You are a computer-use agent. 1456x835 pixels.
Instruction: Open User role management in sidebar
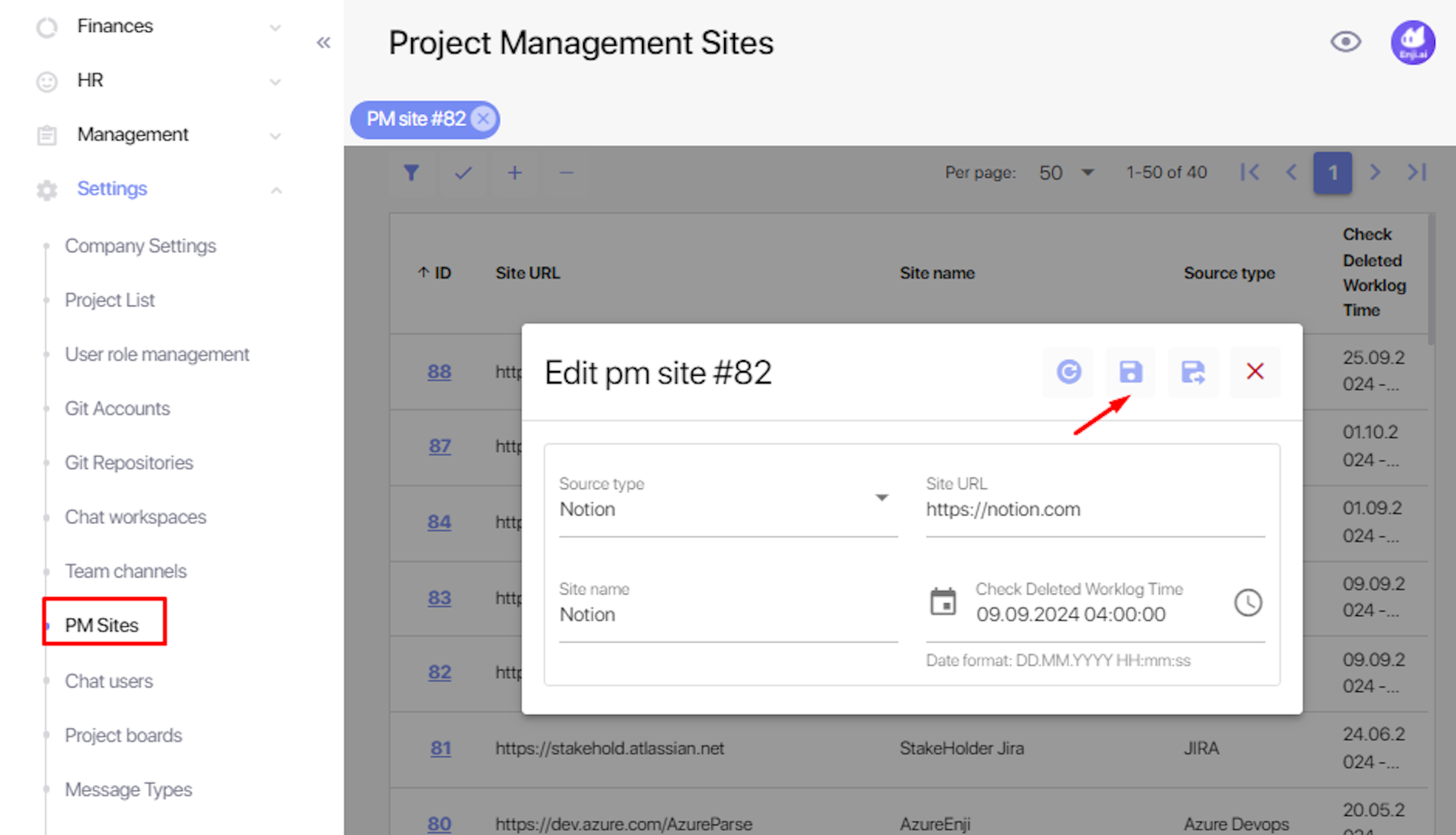pyautogui.click(x=157, y=354)
